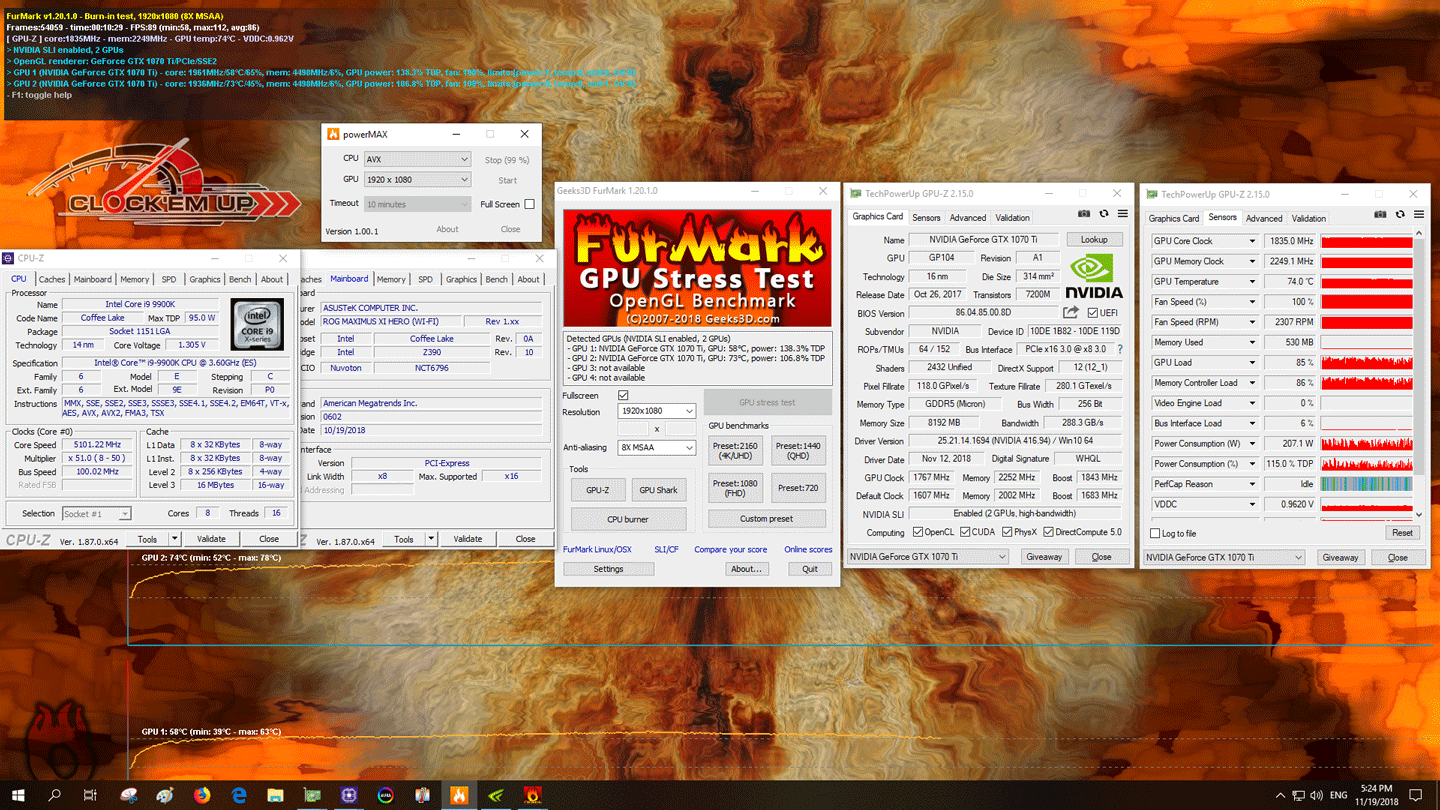Open the Action Center notification icon

[x=1416, y=795]
